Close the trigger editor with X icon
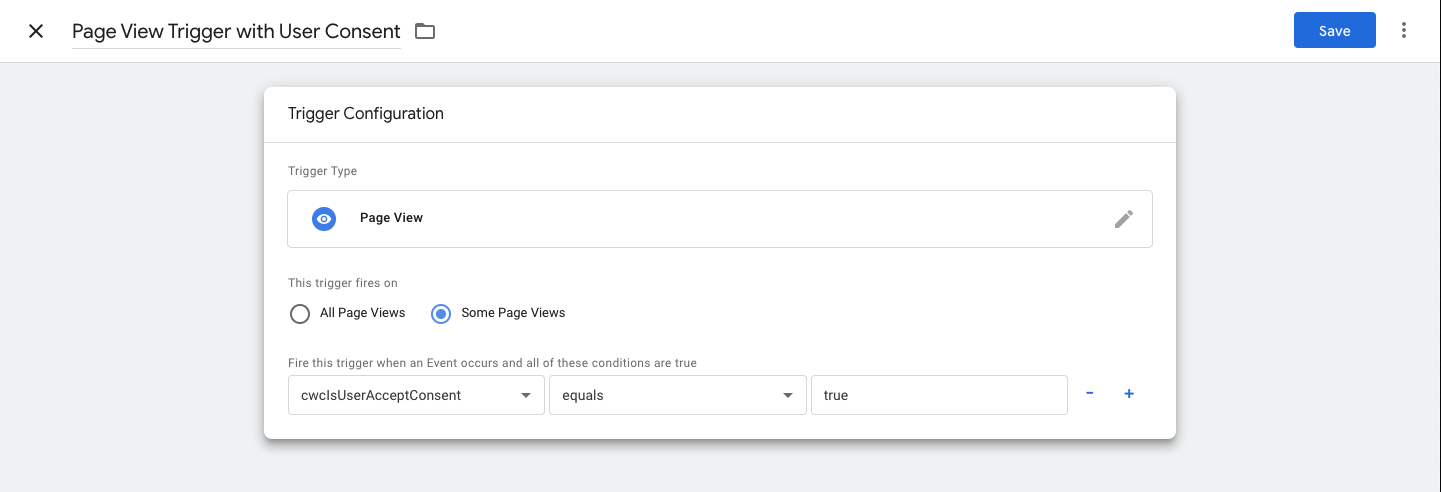The height and width of the screenshot is (492, 1441). coord(36,31)
